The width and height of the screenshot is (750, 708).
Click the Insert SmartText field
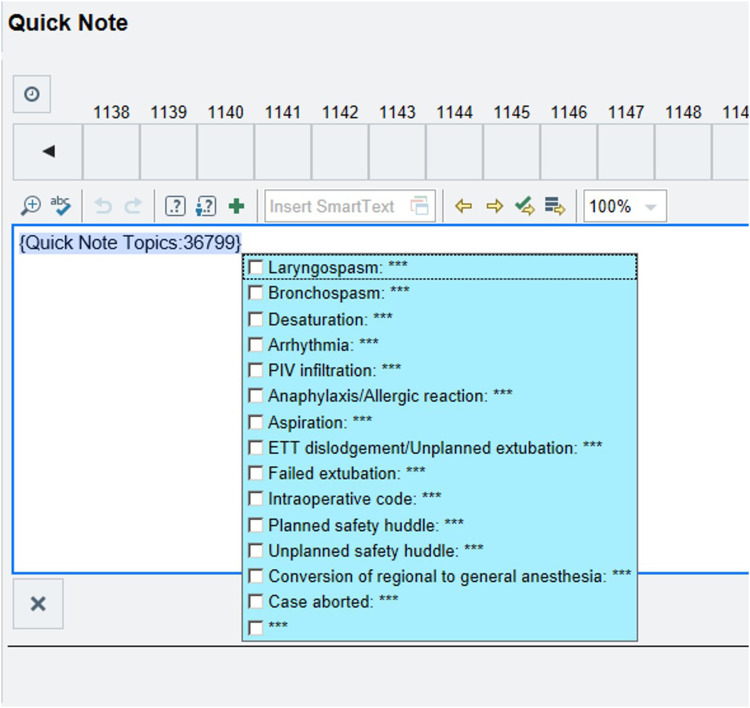(x=335, y=206)
